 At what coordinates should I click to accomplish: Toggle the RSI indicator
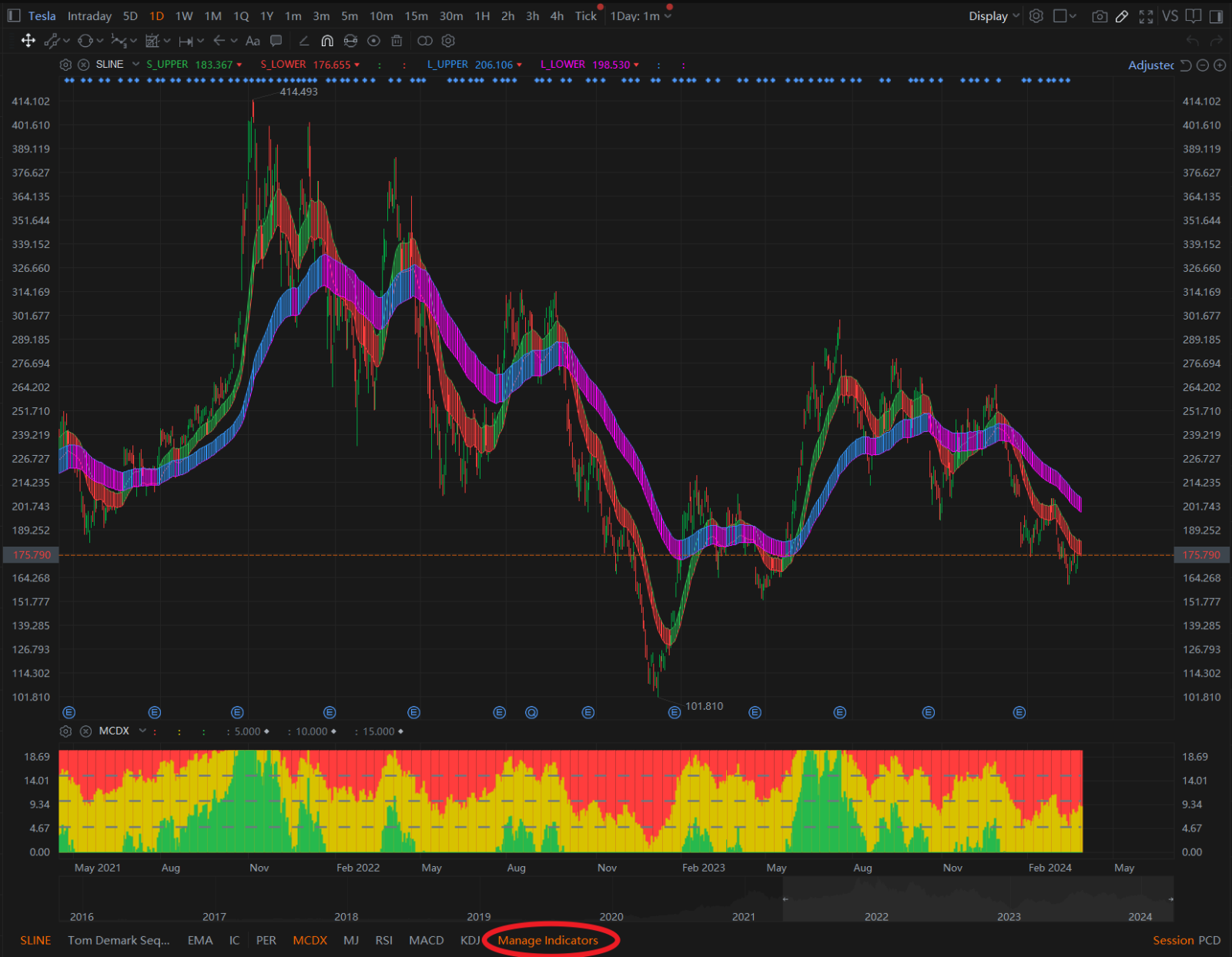[x=383, y=940]
